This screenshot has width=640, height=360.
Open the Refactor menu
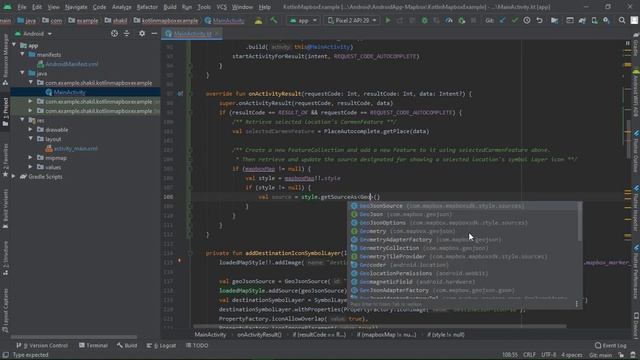147,7
